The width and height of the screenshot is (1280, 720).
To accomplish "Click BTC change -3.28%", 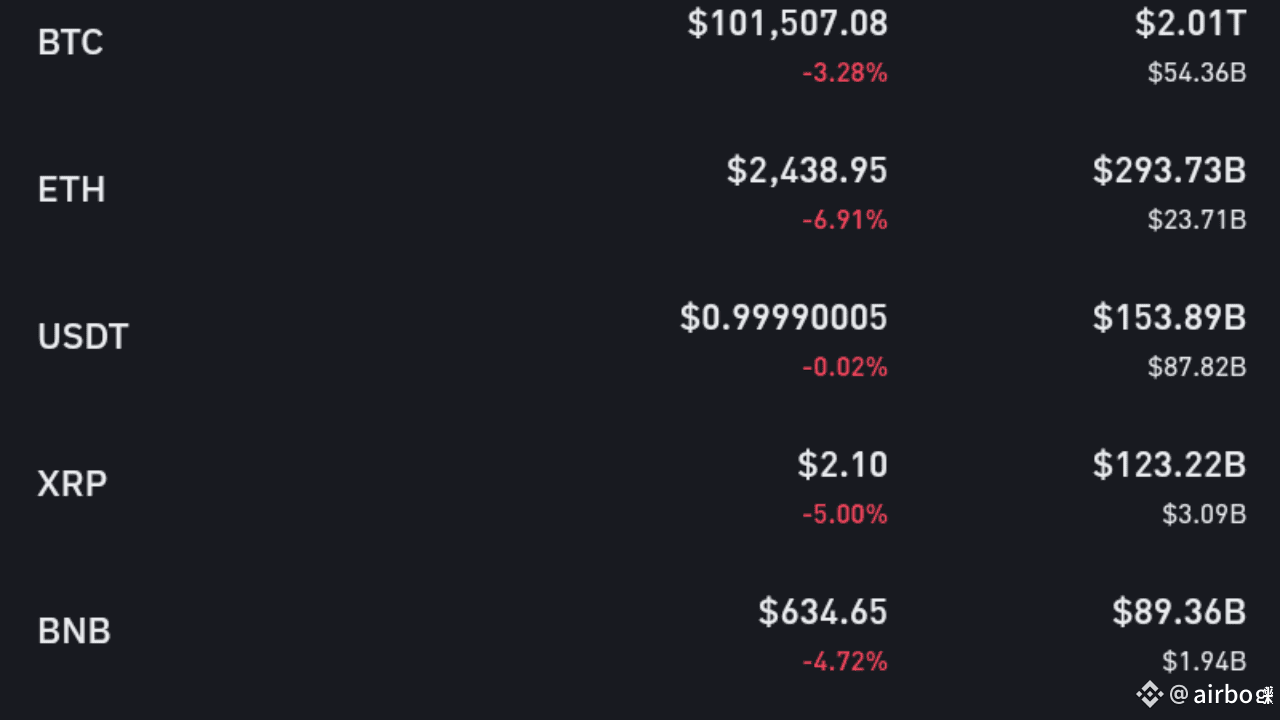I will (x=844, y=73).
